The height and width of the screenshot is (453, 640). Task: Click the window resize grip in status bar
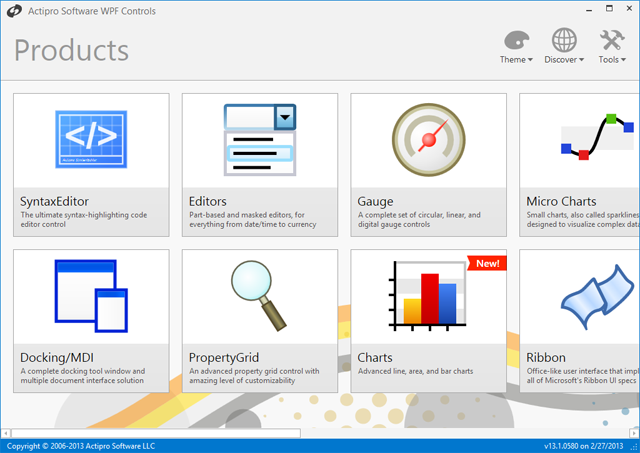point(634,447)
